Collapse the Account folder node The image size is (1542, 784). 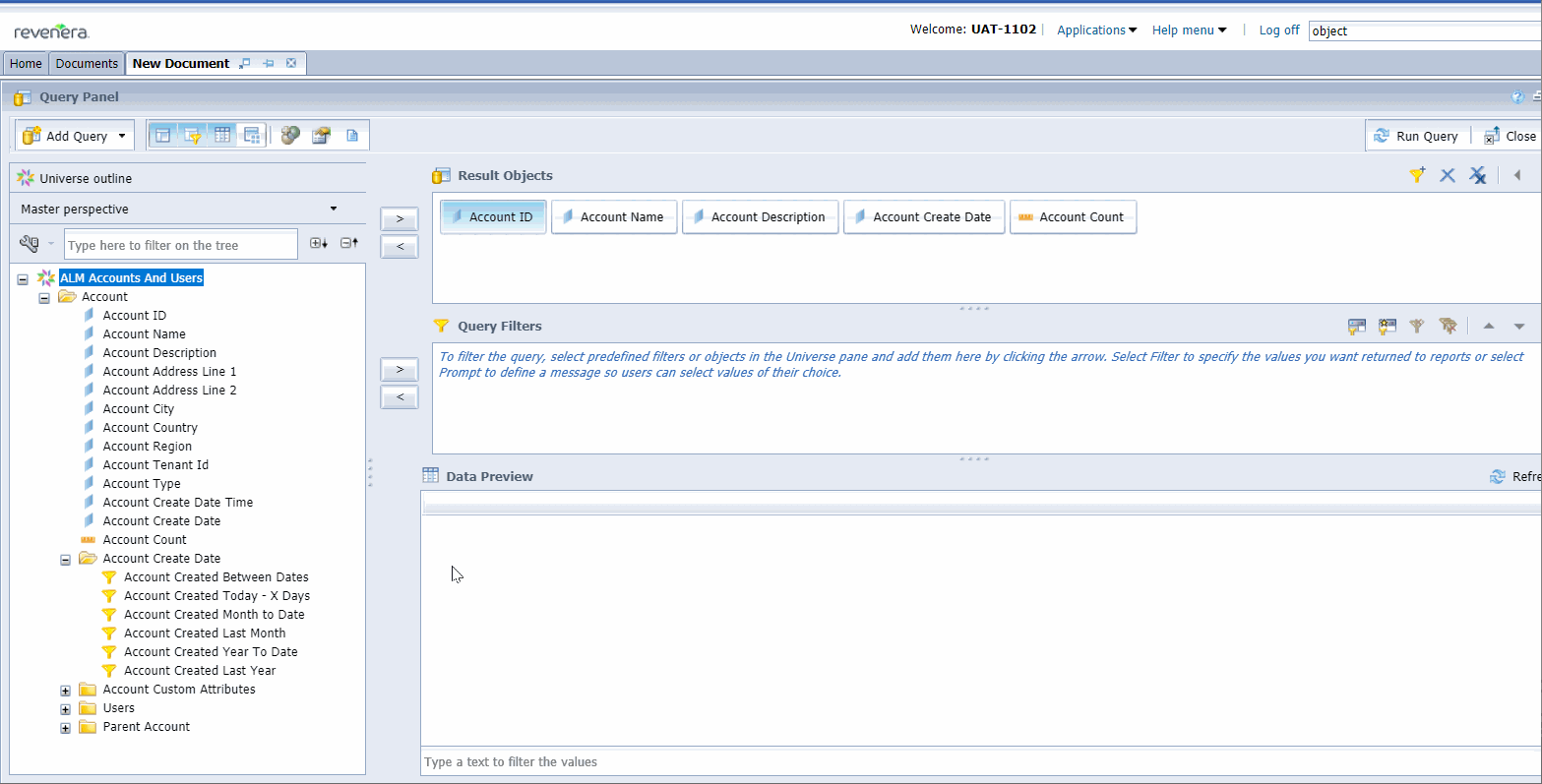point(44,298)
